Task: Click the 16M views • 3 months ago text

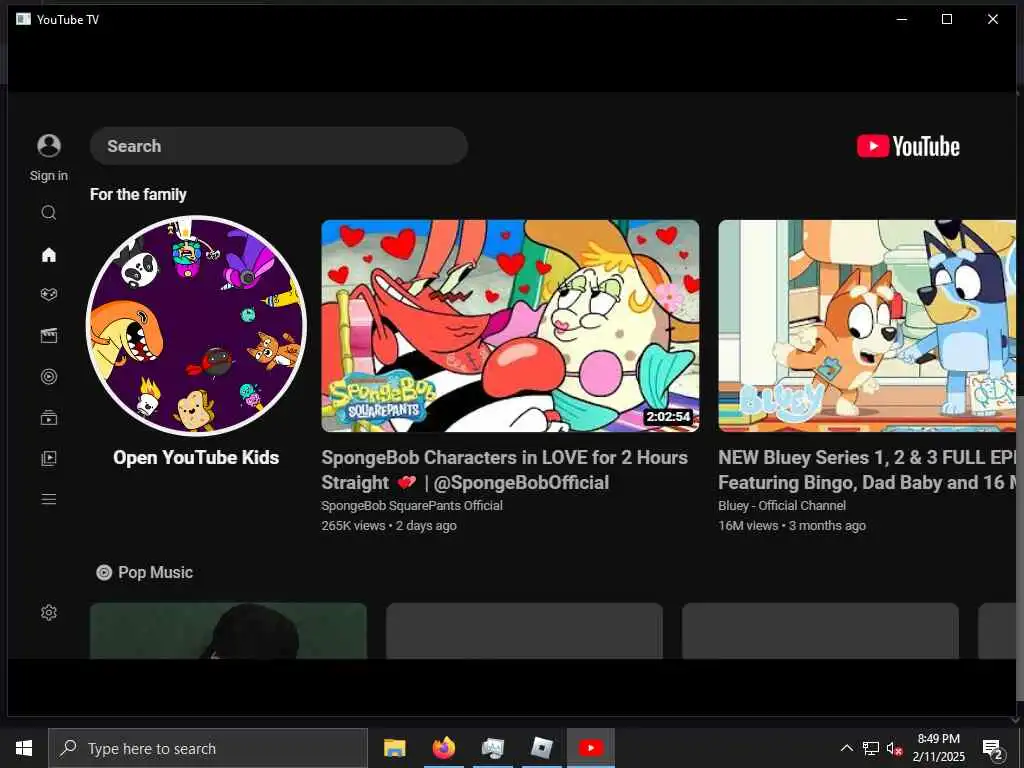Action: point(792,526)
